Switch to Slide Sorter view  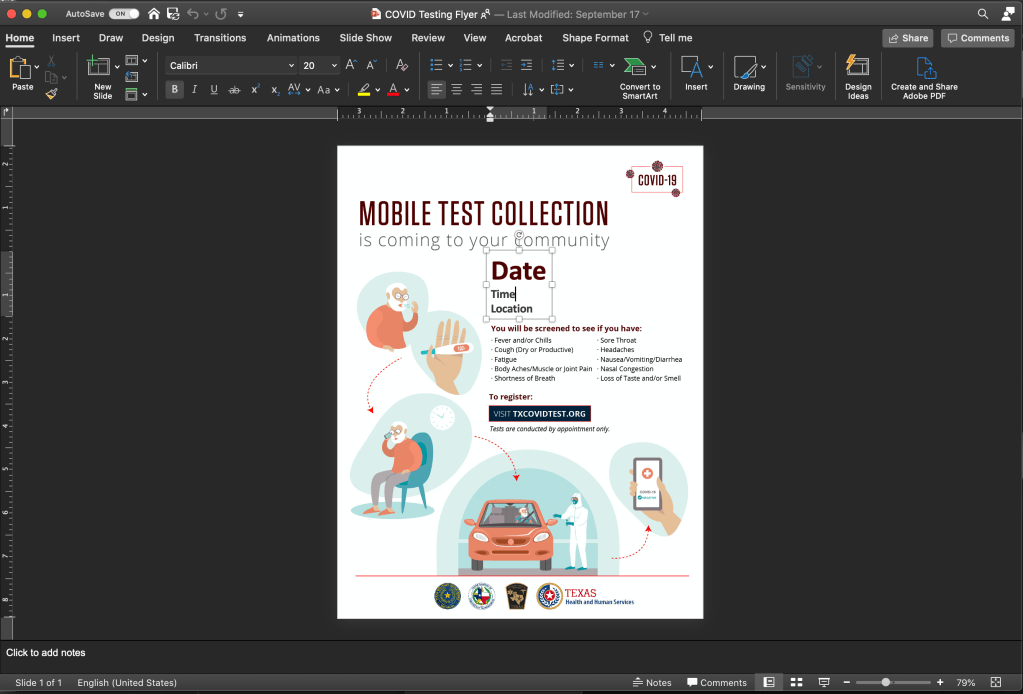click(797, 682)
